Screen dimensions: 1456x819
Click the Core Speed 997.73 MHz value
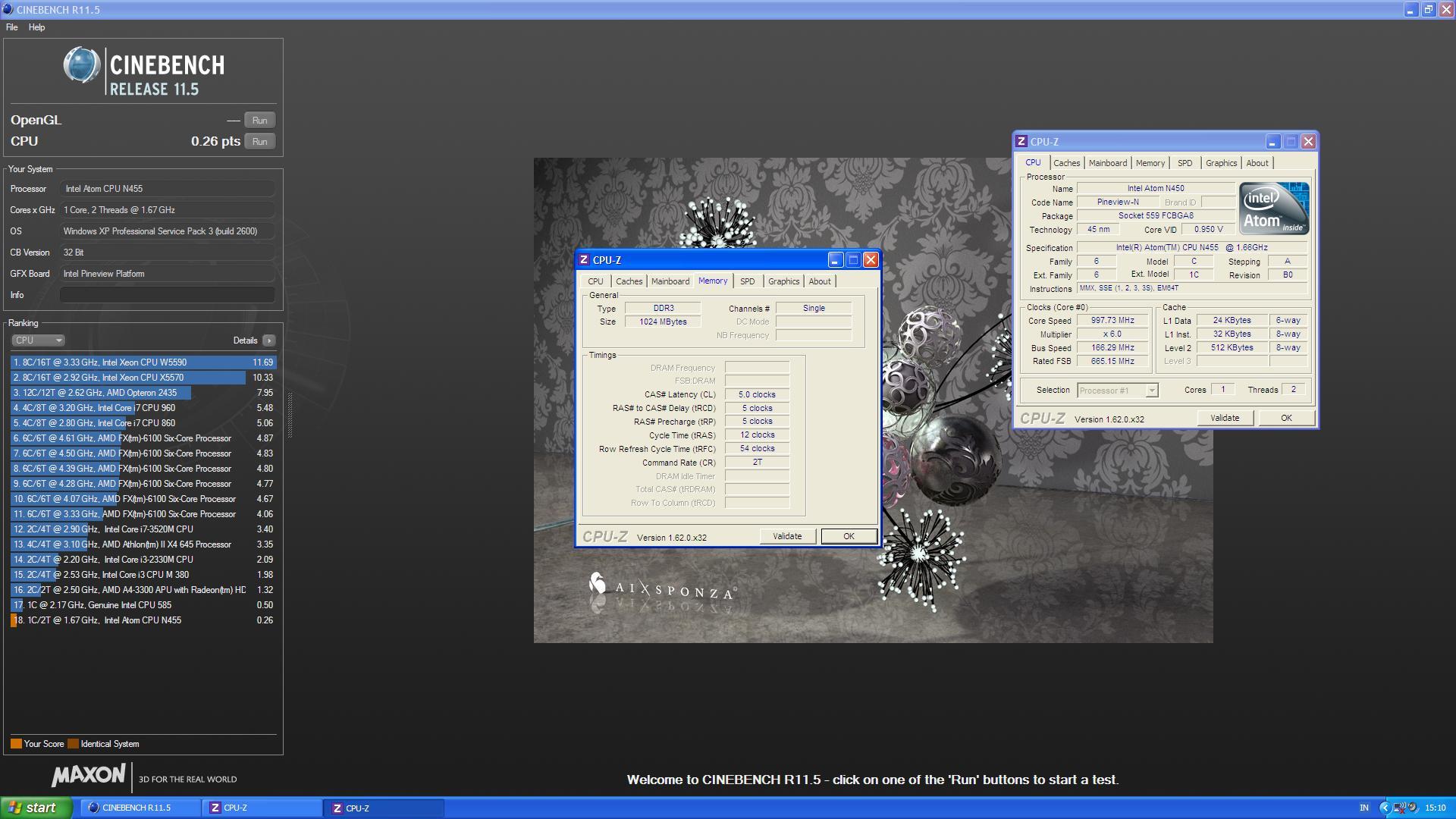[1112, 321]
